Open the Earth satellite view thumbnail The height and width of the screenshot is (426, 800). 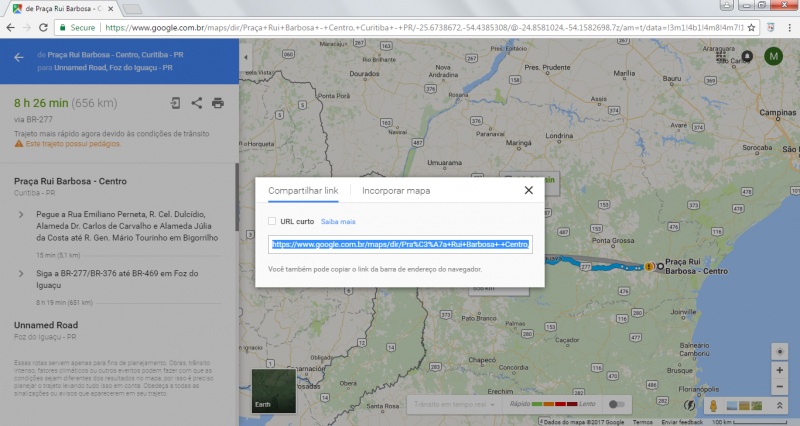(273, 391)
